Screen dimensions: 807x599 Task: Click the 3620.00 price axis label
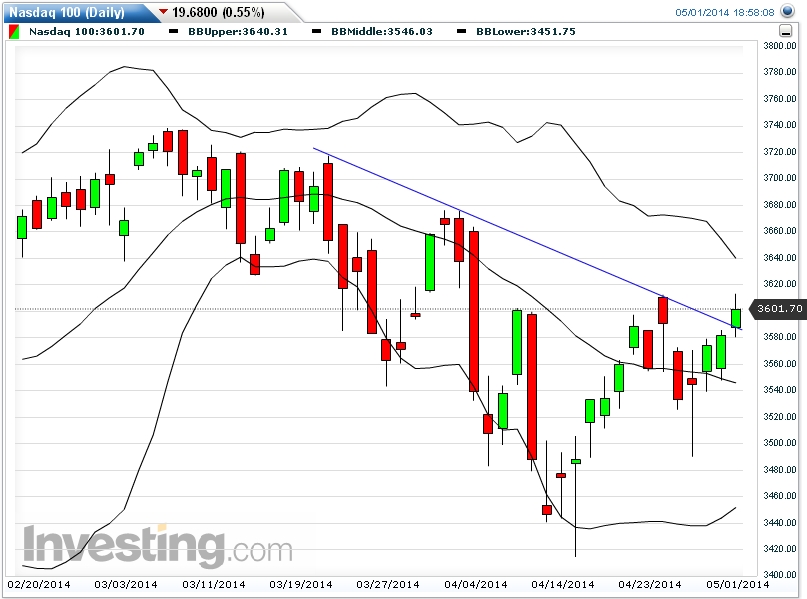[779, 284]
